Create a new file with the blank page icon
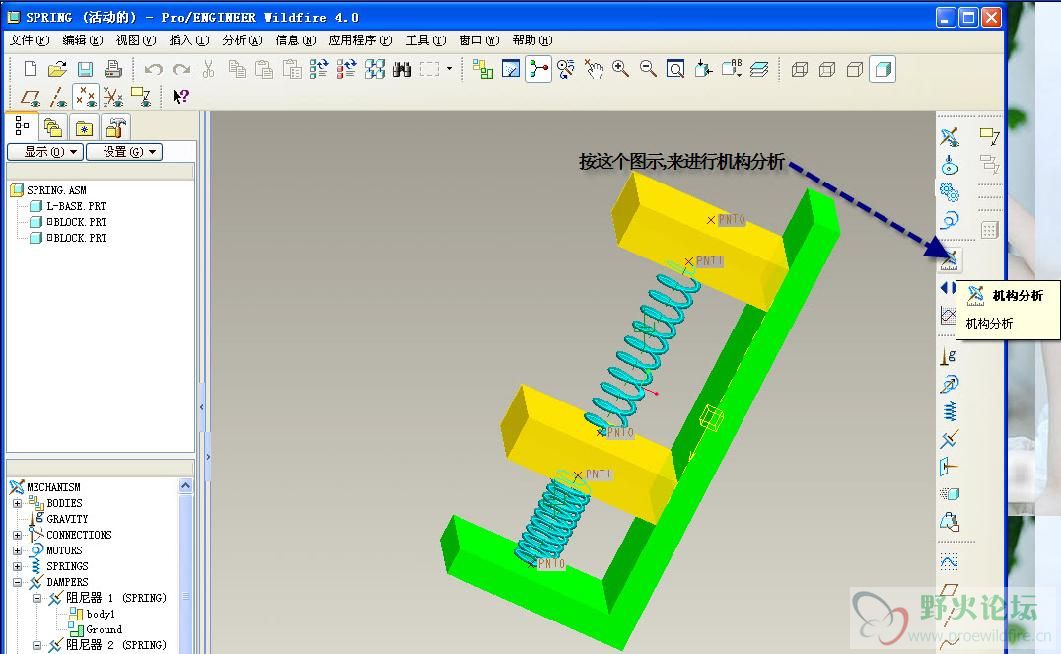Viewport: 1061px width, 654px height. [30, 69]
